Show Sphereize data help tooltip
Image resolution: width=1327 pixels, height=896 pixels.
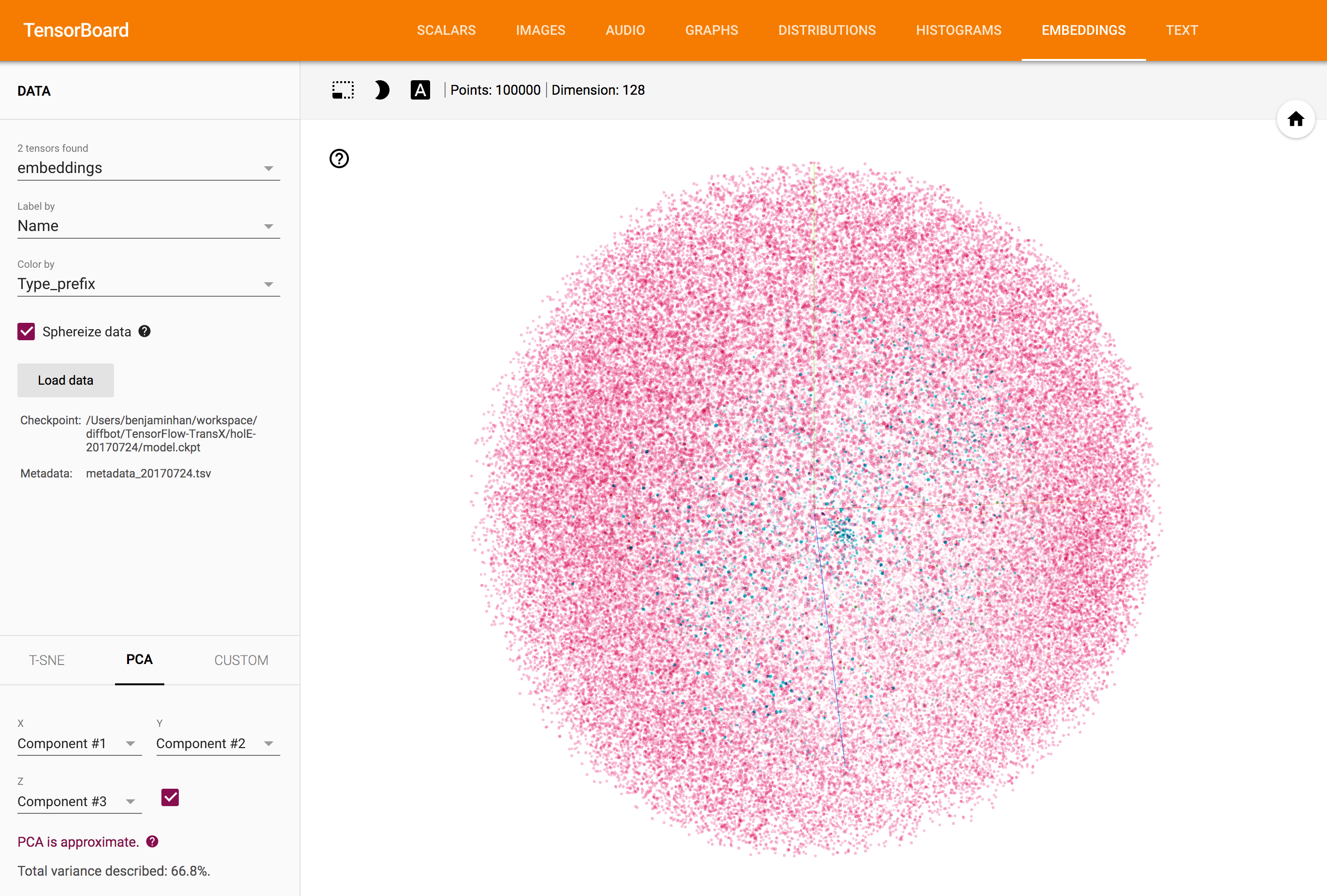pos(145,331)
